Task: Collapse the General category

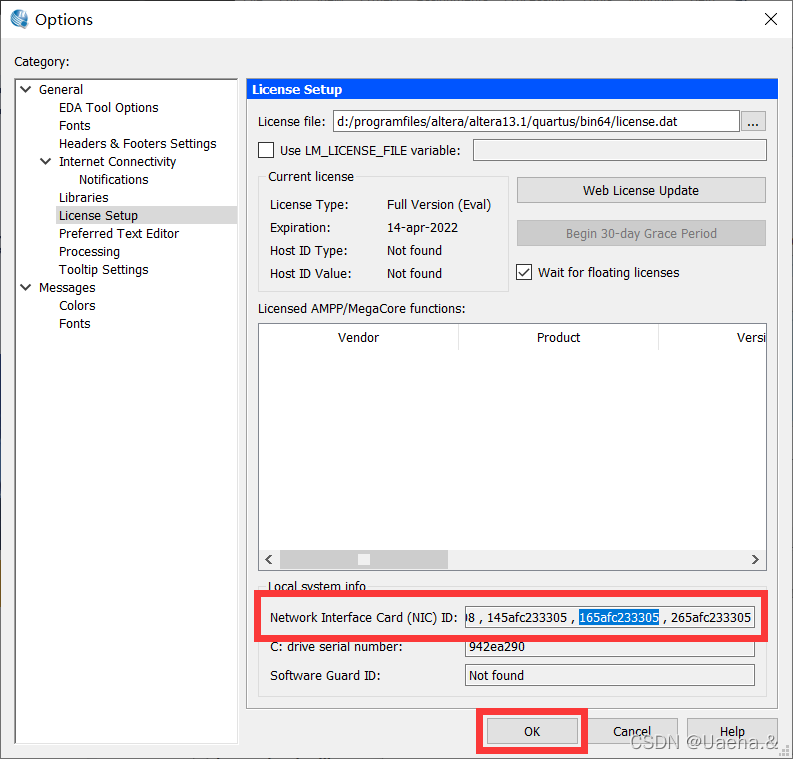Action: [x=26, y=90]
